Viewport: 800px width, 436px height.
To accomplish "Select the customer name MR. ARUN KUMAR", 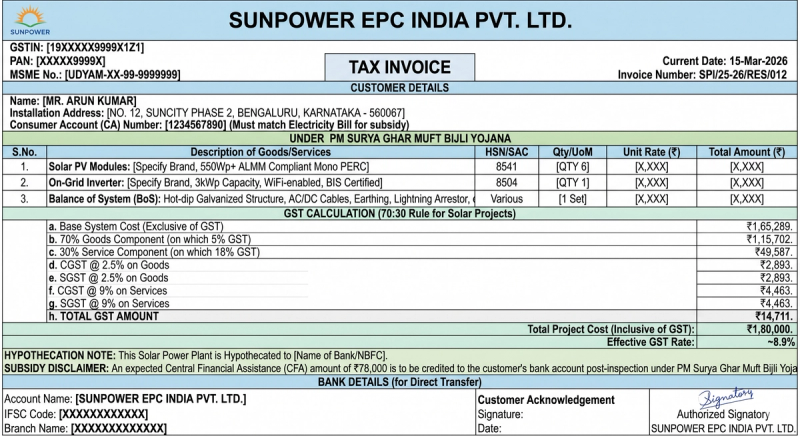I will tap(90, 101).
